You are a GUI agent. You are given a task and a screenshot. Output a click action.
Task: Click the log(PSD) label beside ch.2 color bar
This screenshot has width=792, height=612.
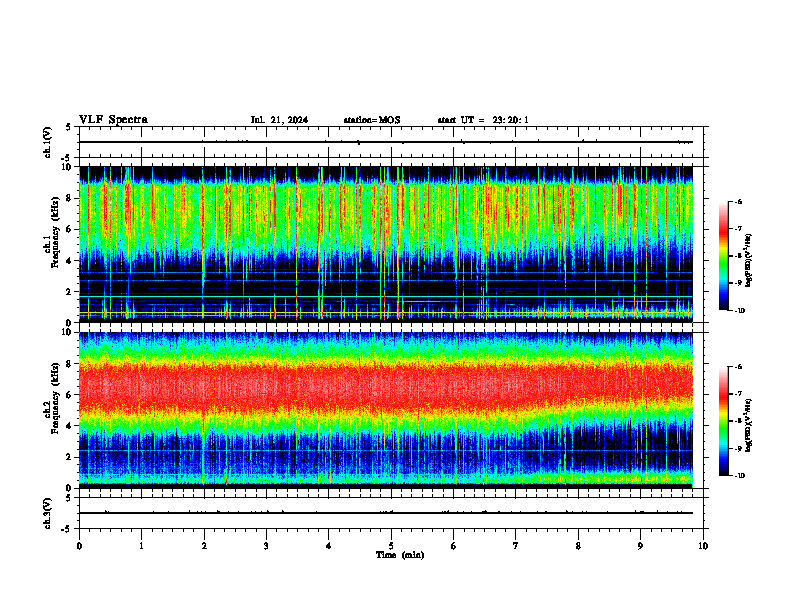(749, 425)
